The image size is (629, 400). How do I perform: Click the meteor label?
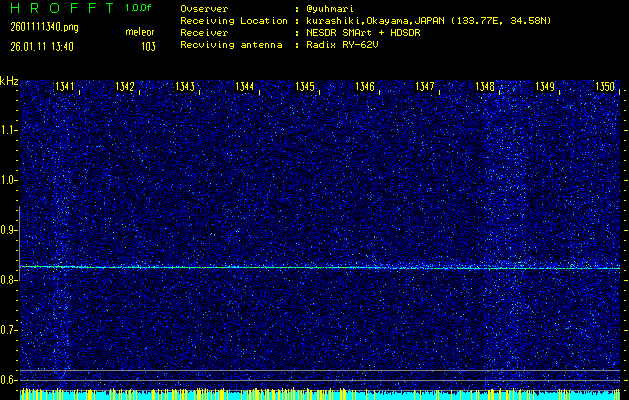click(x=140, y=33)
